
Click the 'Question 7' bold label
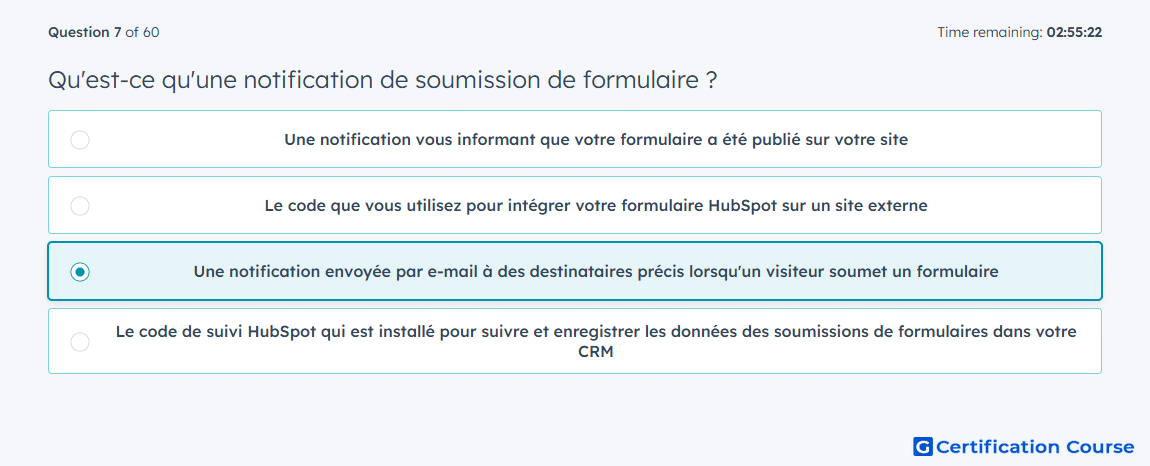click(85, 32)
